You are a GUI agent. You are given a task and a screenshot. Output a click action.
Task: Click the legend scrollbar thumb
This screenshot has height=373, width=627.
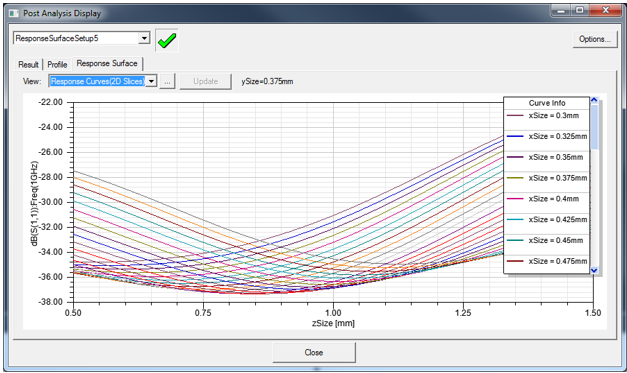pos(594,127)
